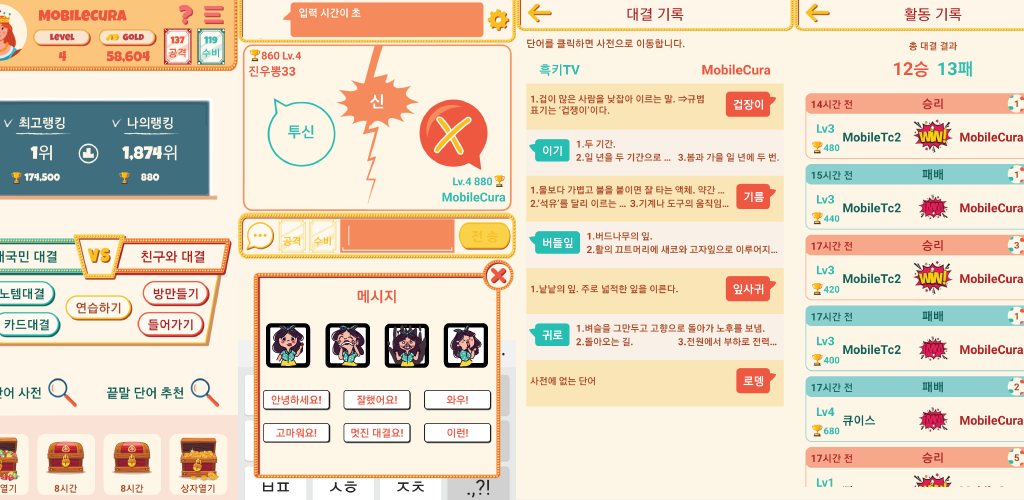
Task: Focus the word input field
Action: pos(397,236)
